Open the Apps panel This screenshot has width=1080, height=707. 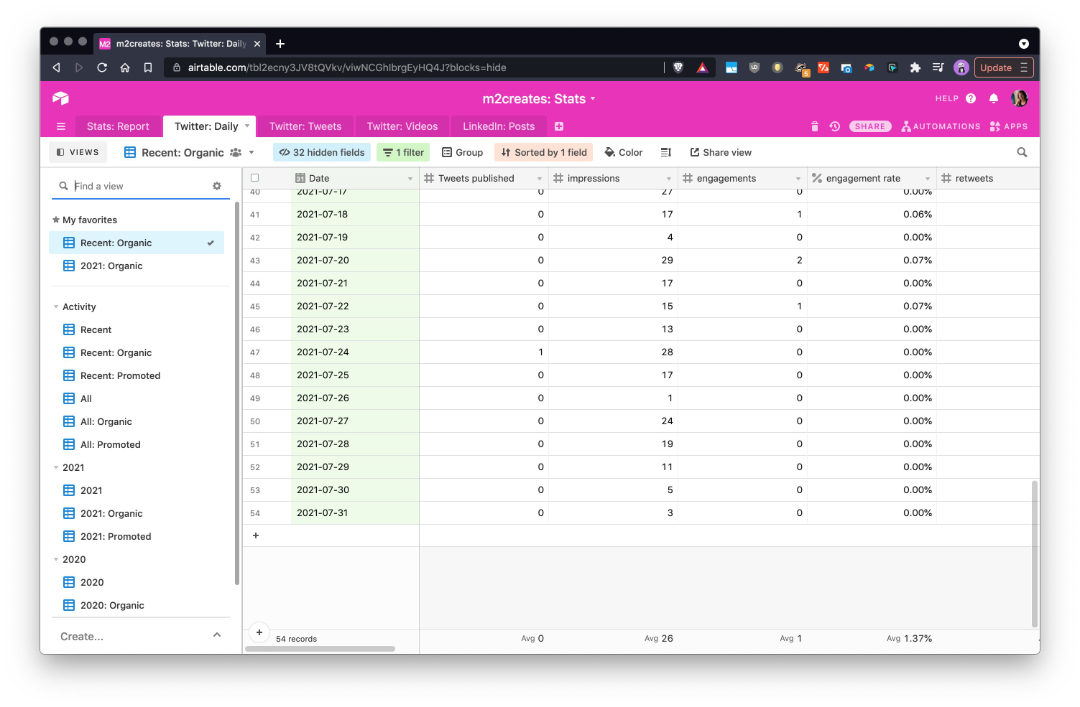coord(1010,125)
